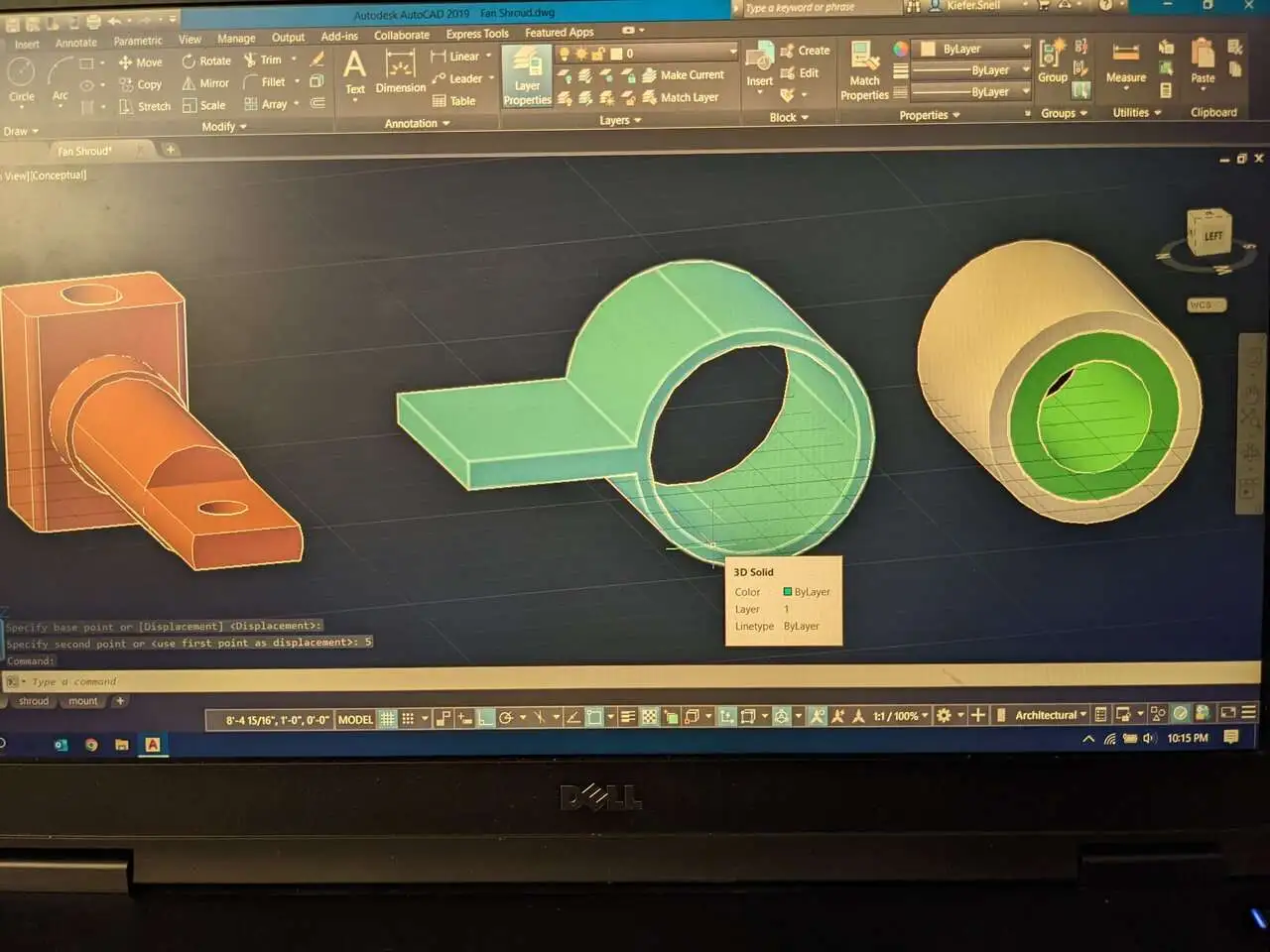Choose the Circle drawing tool
1270x952 pixels.
[22, 78]
